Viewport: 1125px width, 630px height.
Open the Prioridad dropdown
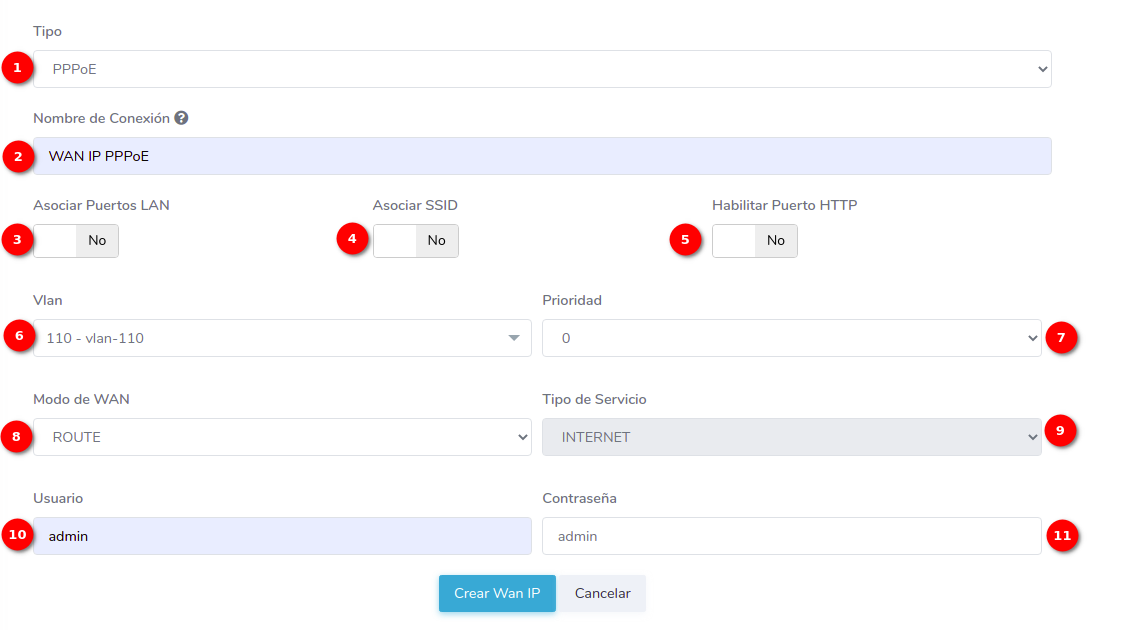pyautogui.click(x=791, y=338)
